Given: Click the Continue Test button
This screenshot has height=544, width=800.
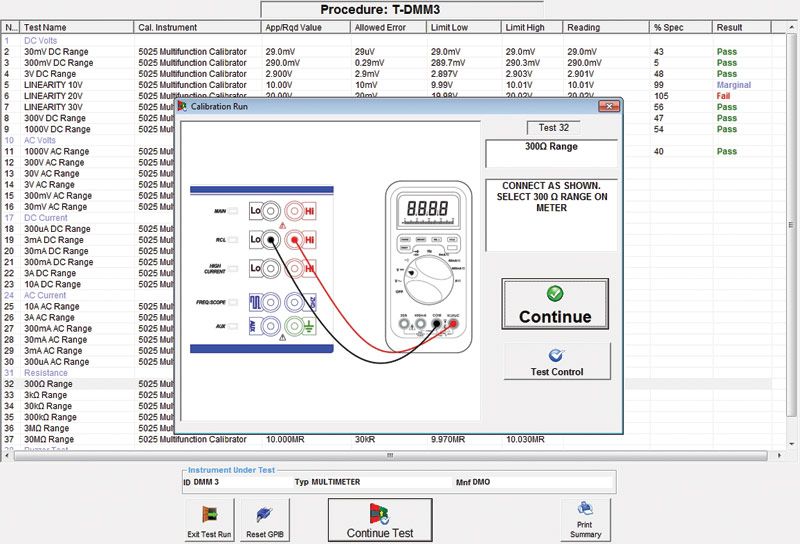Looking at the screenshot, I should [380, 520].
